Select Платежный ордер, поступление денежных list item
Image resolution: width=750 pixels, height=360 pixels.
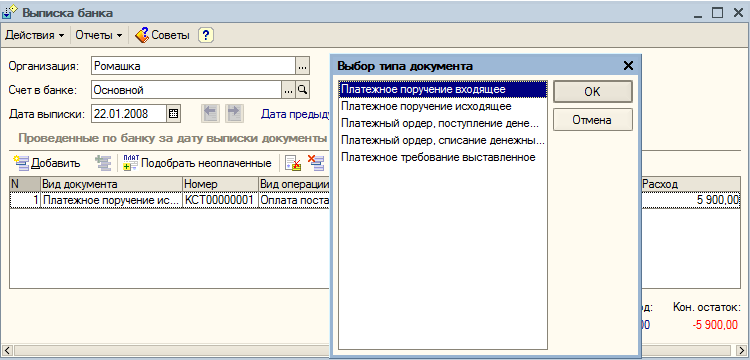point(442,123)
